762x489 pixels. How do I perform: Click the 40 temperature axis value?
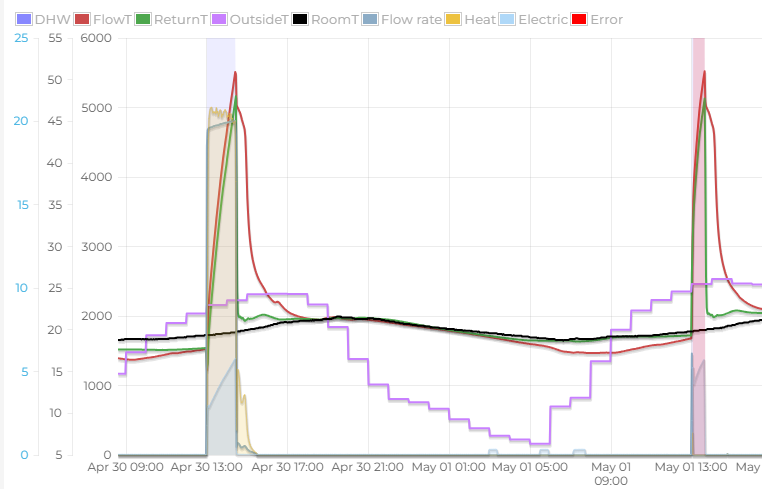click(55, 163)
